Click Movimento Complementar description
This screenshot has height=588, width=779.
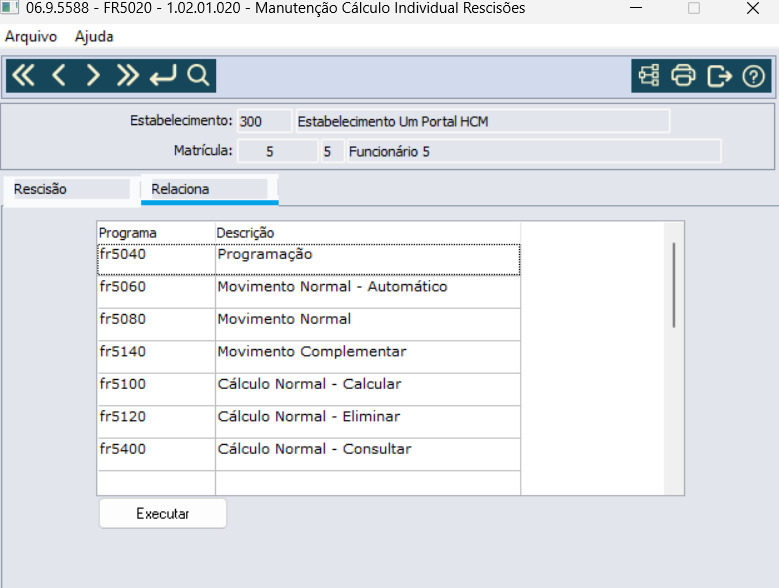click(368, 357)
